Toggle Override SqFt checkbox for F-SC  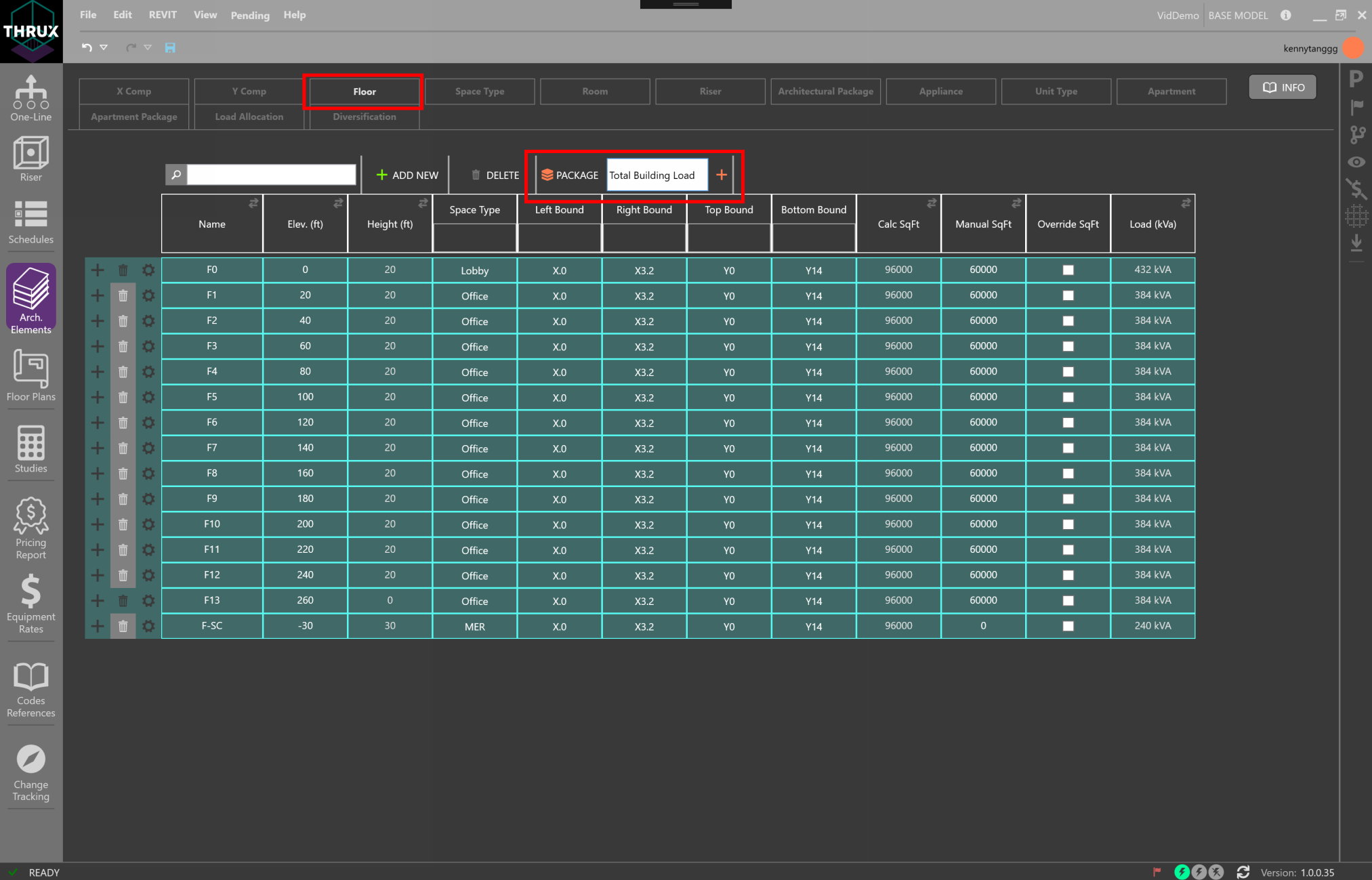[1068, 626]
